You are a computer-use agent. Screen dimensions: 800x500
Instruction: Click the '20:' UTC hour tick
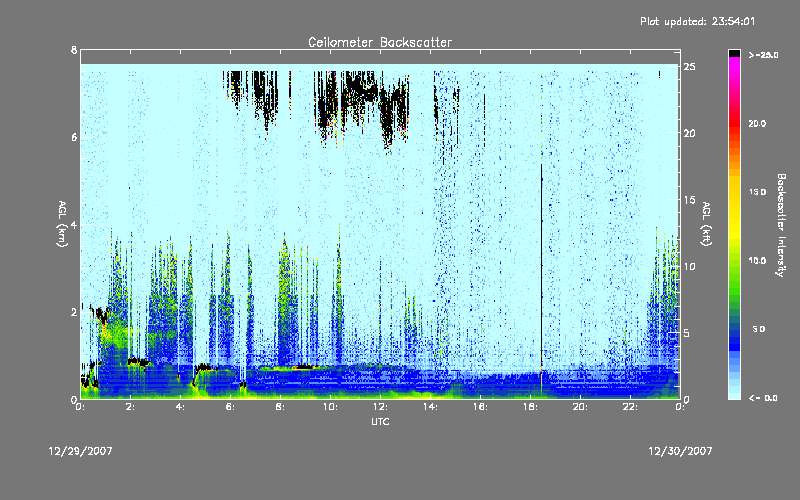[581, 407]
